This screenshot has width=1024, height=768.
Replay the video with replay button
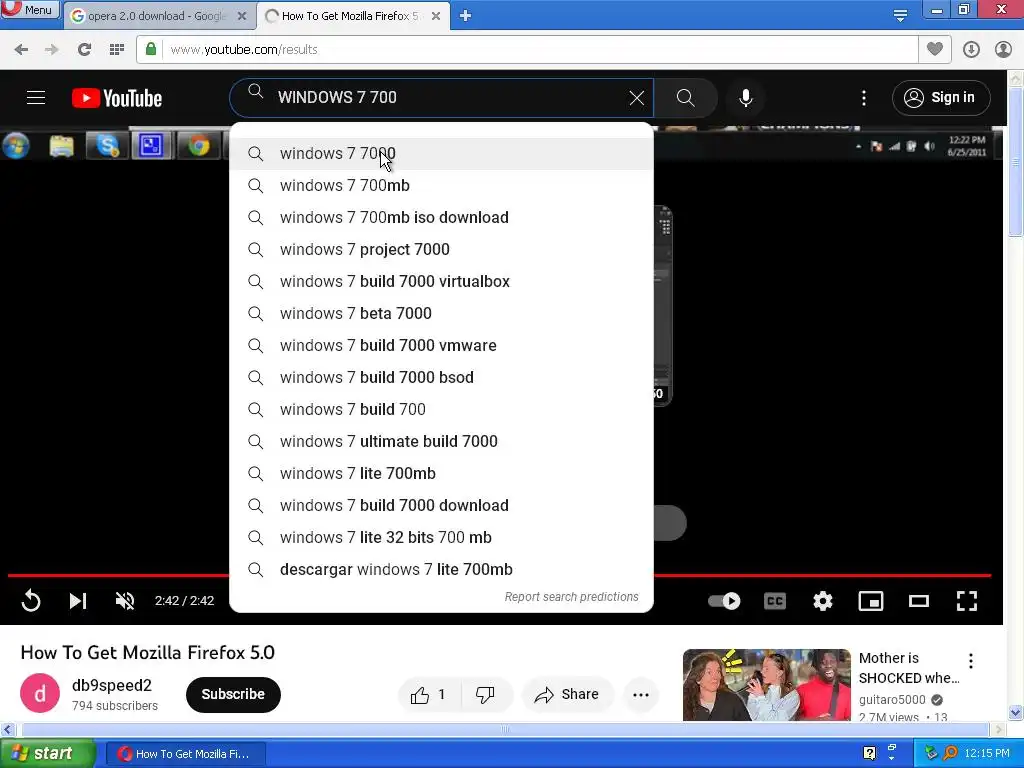point(31,601)
